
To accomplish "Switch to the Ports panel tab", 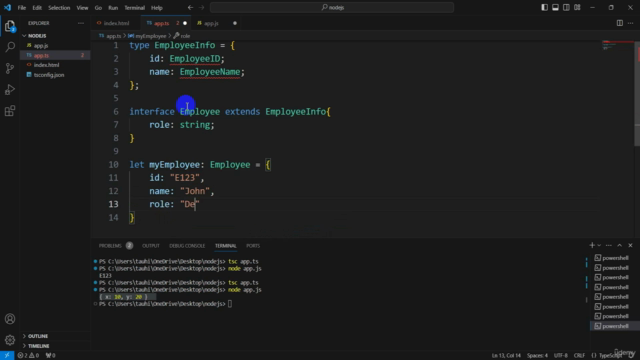I will 253,246.
